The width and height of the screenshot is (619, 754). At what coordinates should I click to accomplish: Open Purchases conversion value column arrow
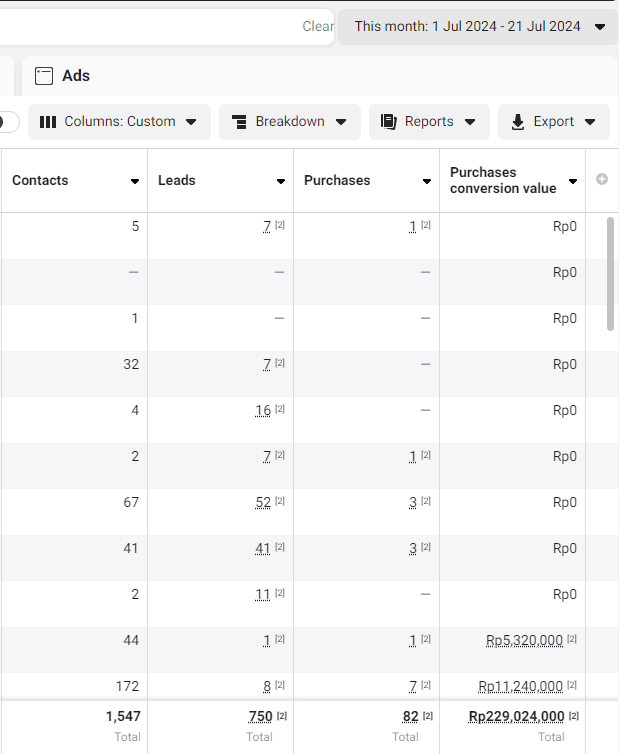click(x=573, y=181)
